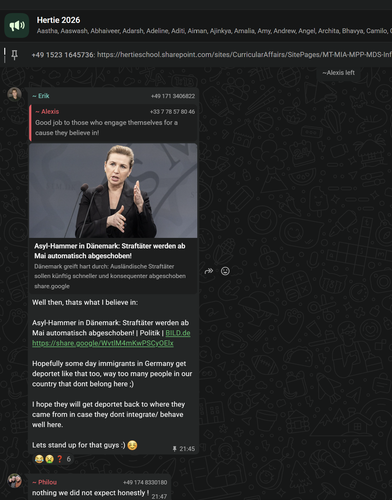392x500 pixels.
Task: Click text 'Well then, thats what I believe in:'
Action: click(85, 303)
